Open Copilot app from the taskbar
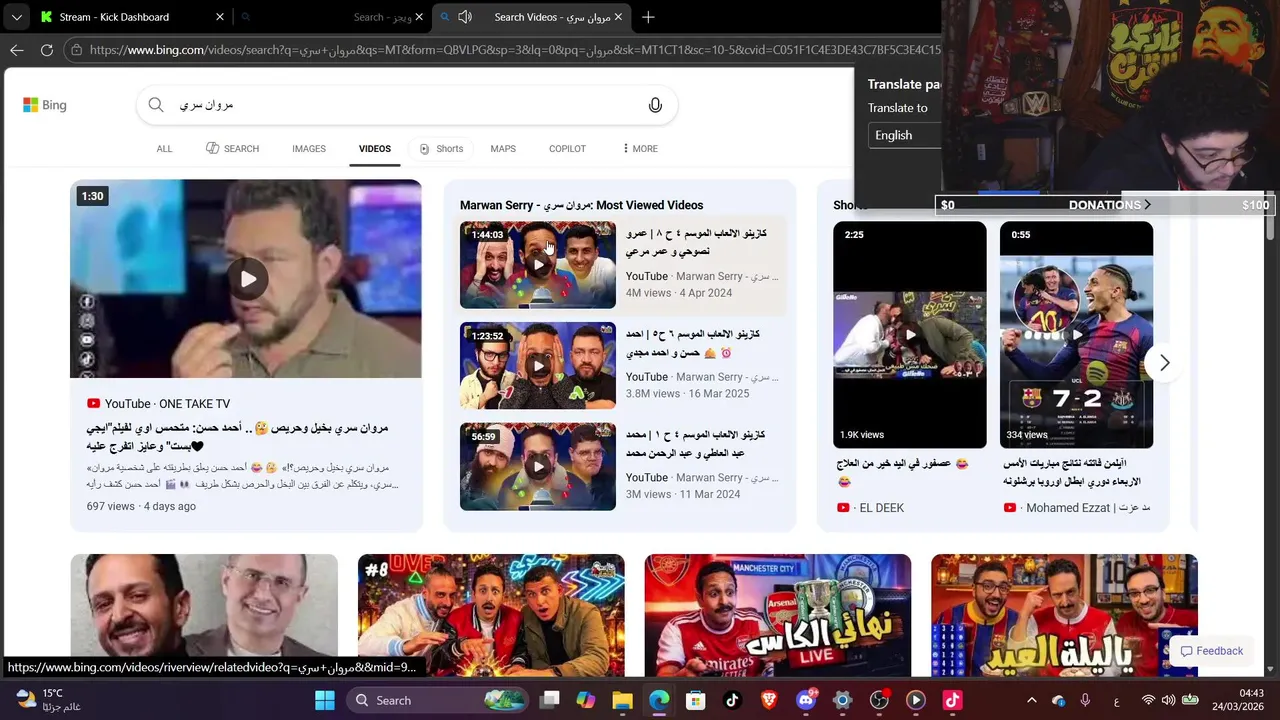This screenshot has height=720, width=1280. point(586,700)
